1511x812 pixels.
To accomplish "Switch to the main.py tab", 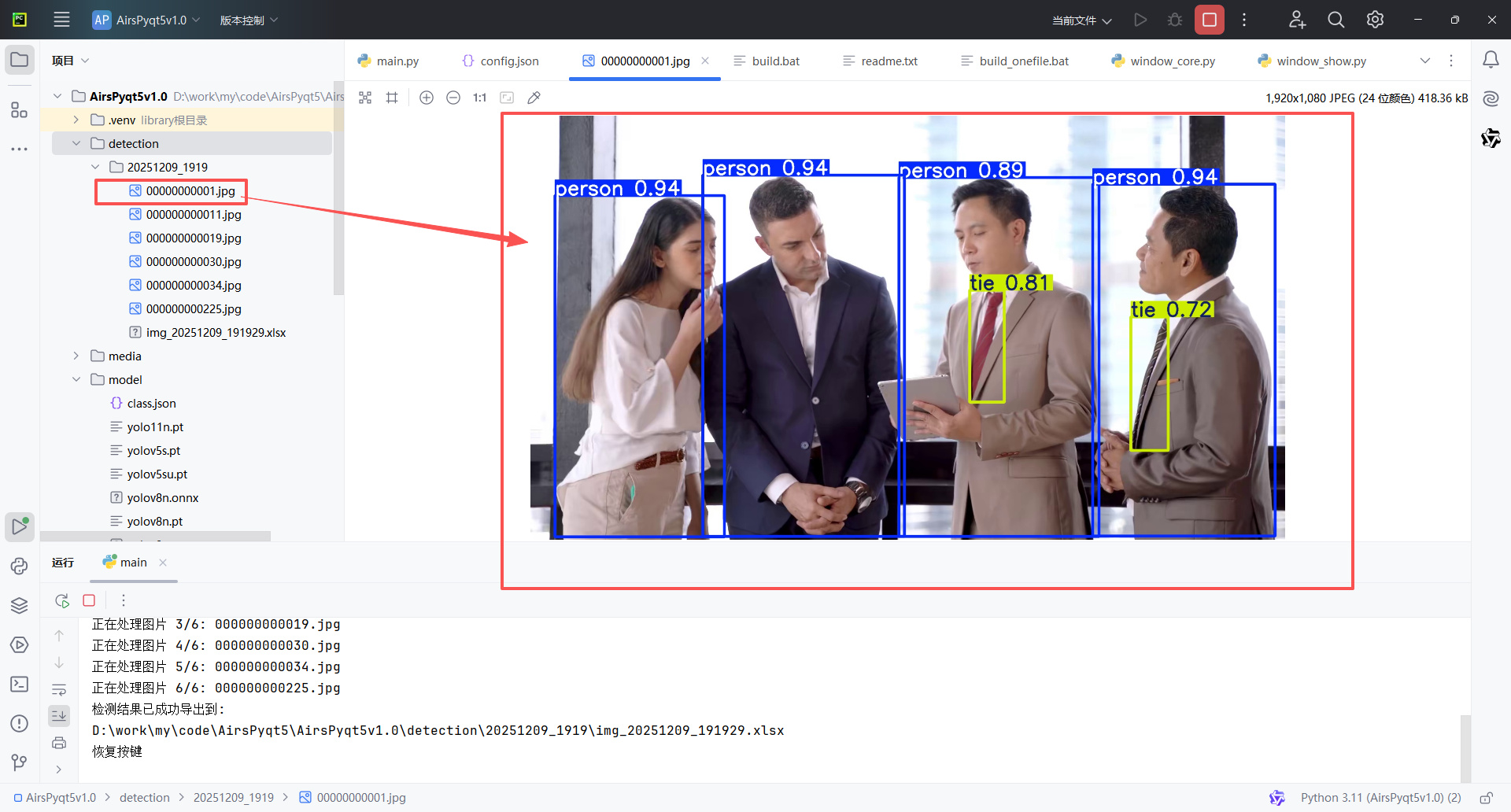I will coord(388,61).
